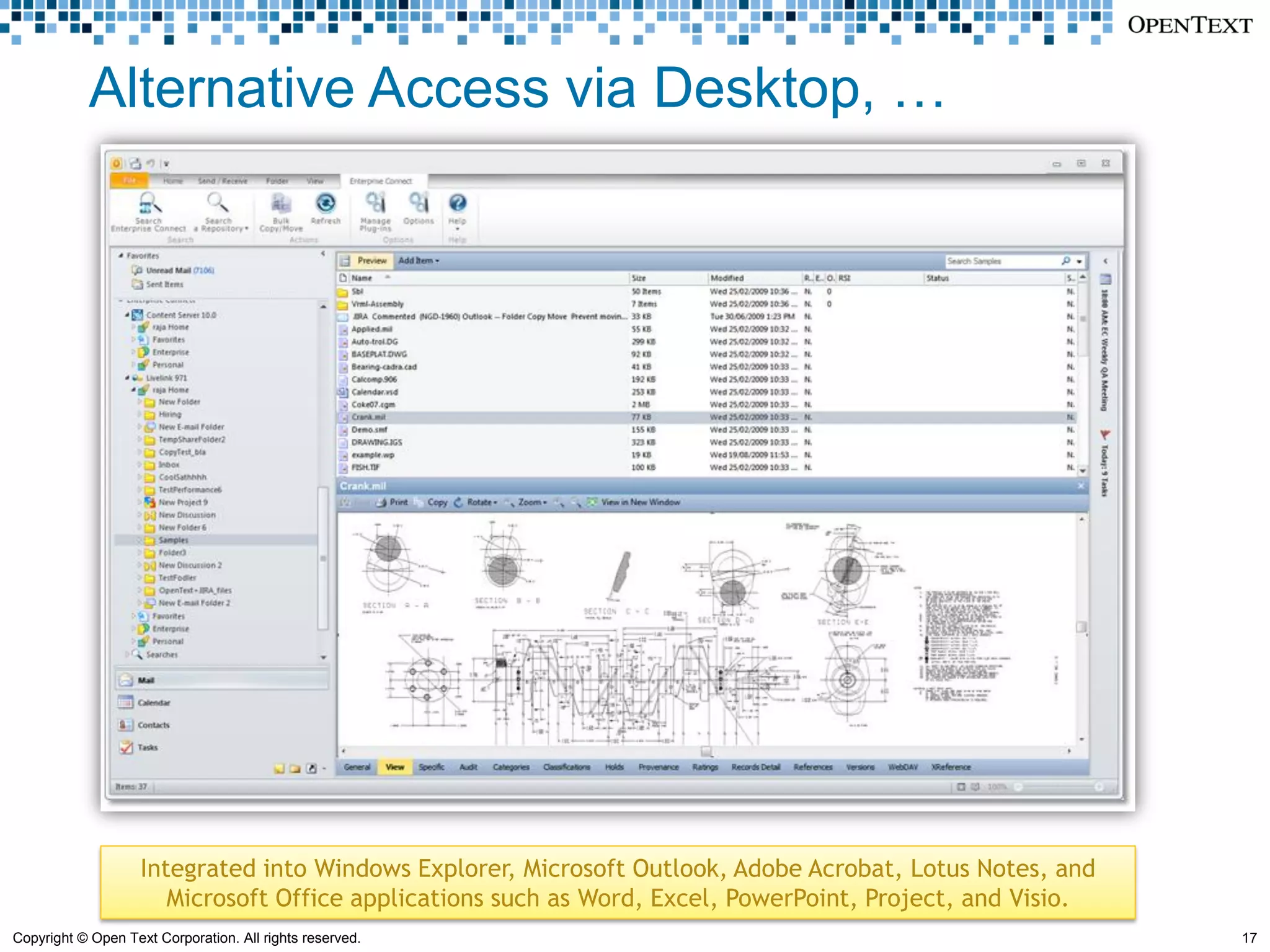1270x952 pixels.
Task: Switch to the Send / Receive tab
Action: 223,181
